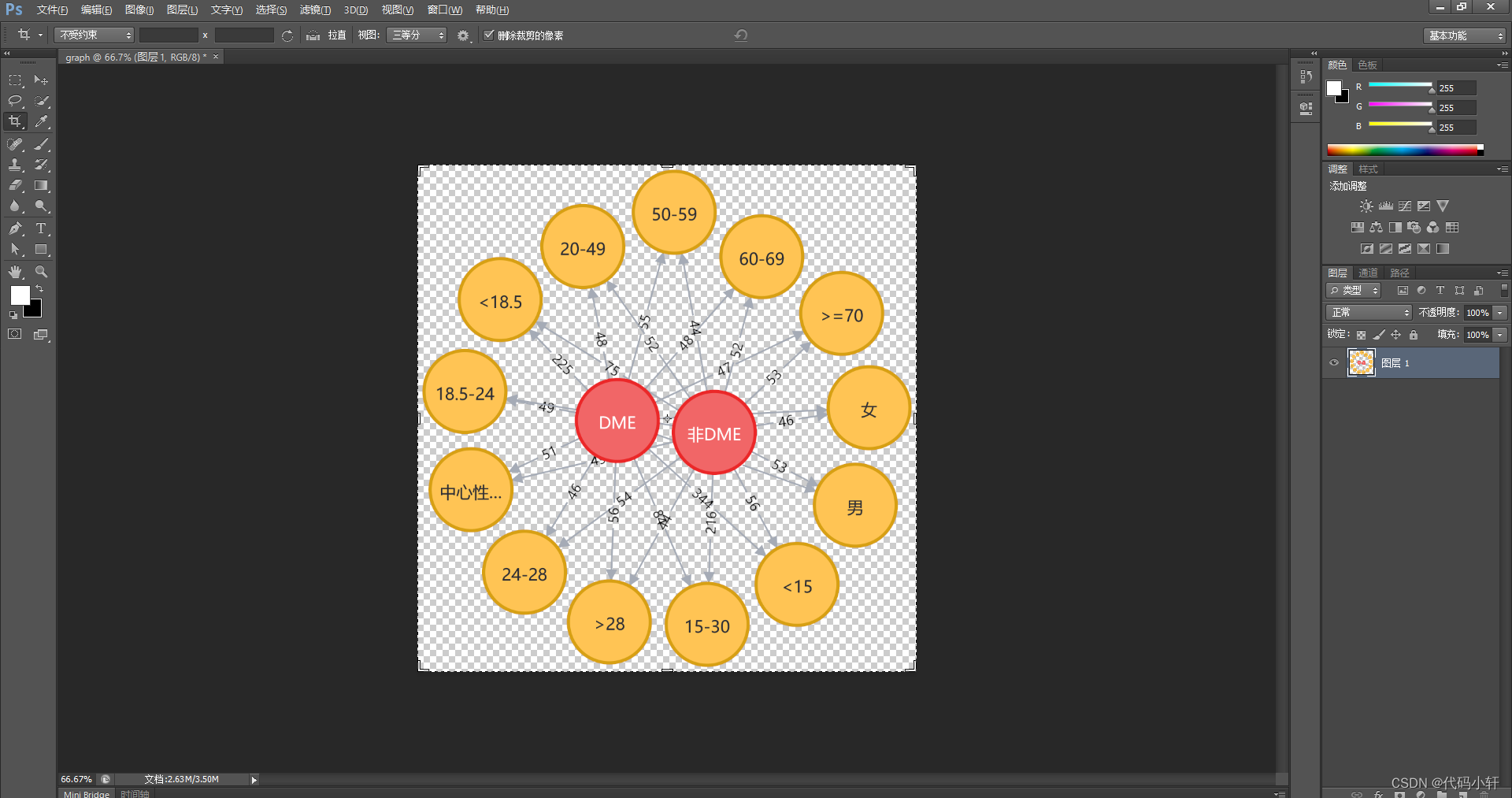Click the rotate crop box button
Viewport: 1512px width, 798px height.
click(x=287, y=35)
